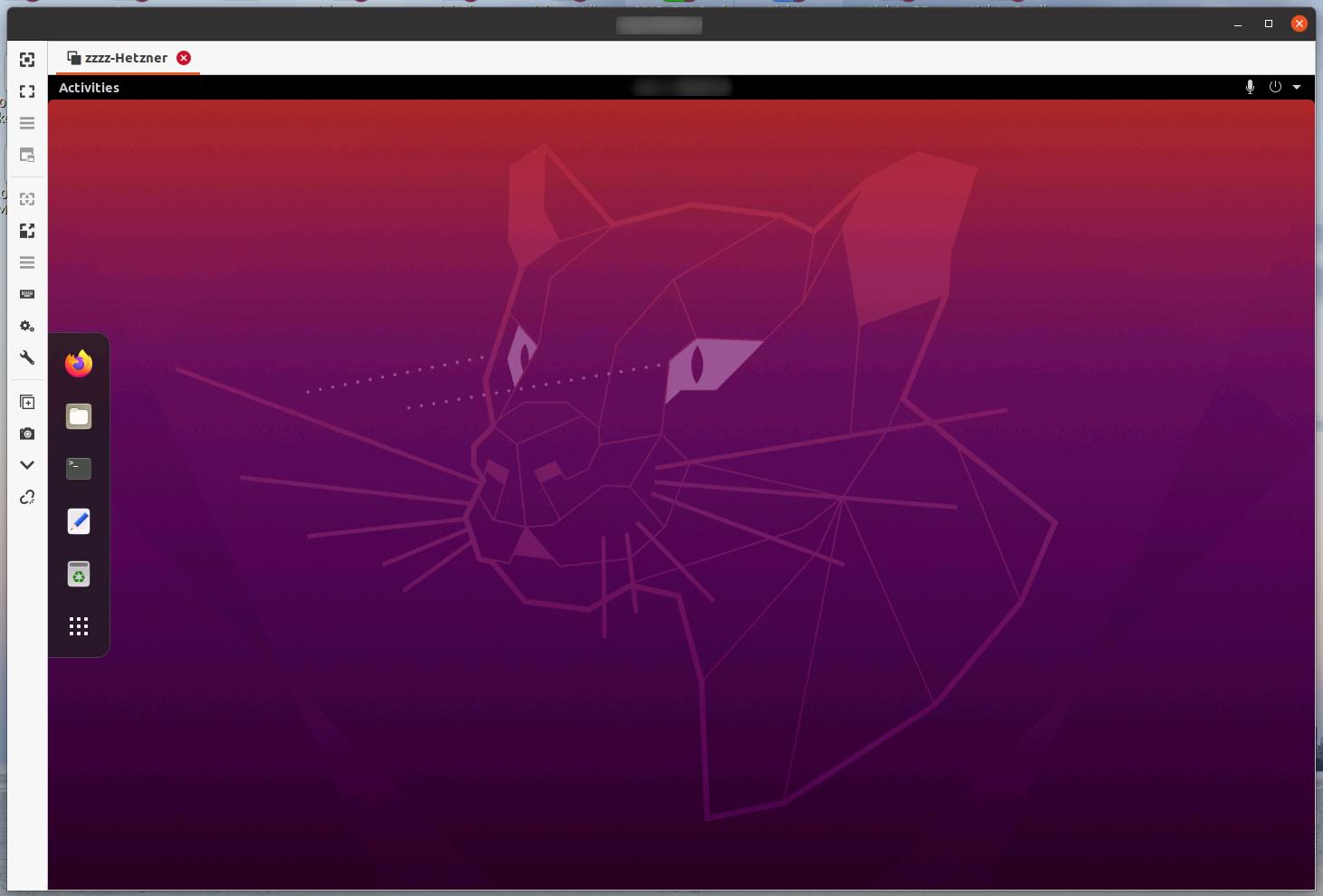Open fullscreen options menu under fullscreen icon

click(27, 123)
